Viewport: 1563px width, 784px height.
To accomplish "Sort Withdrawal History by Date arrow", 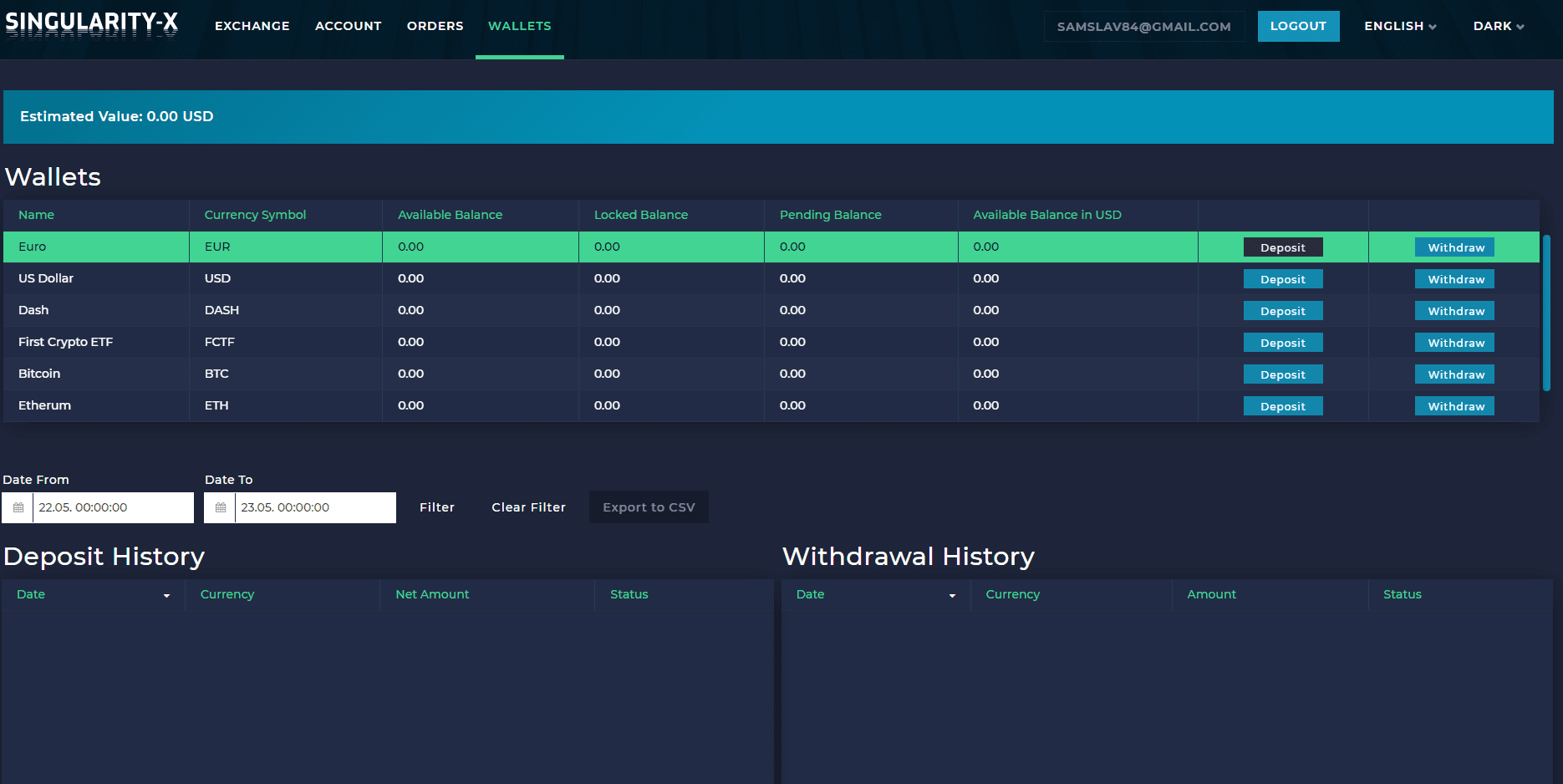I will pos(952,595).
